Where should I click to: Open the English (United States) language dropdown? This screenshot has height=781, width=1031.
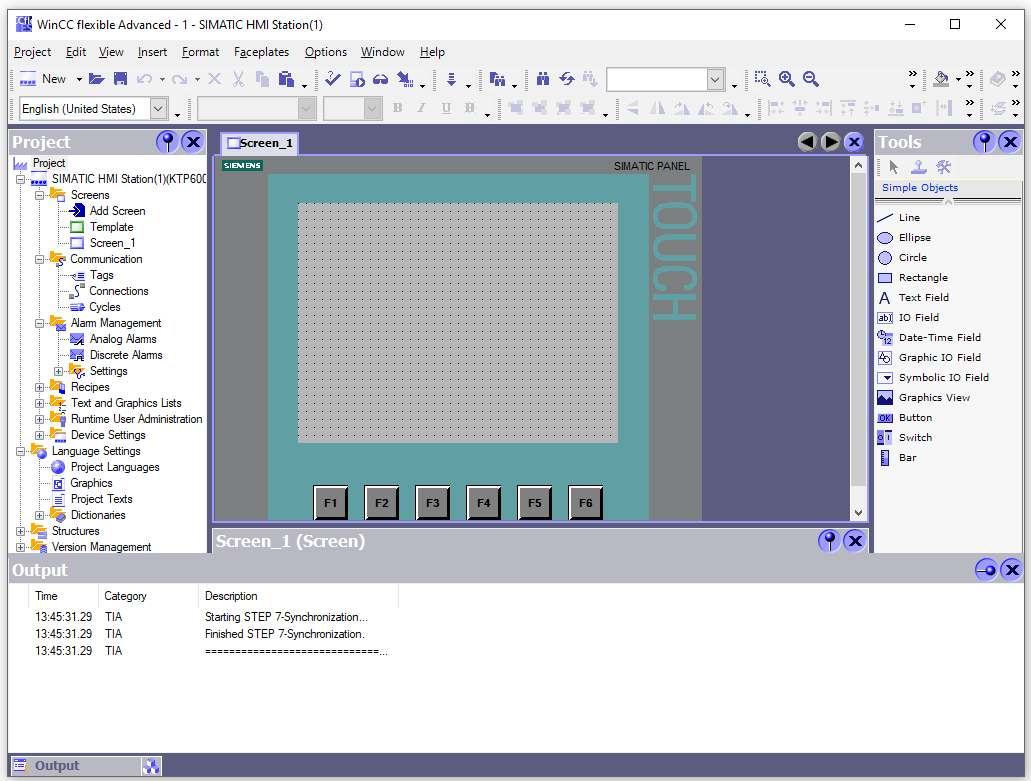click(158, 108)
